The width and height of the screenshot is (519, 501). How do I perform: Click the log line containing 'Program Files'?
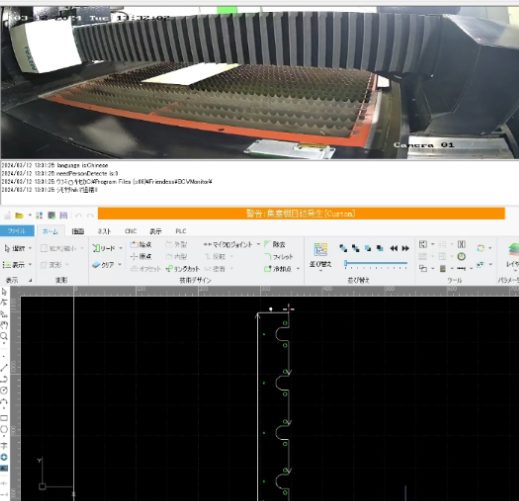coord(107,182)
